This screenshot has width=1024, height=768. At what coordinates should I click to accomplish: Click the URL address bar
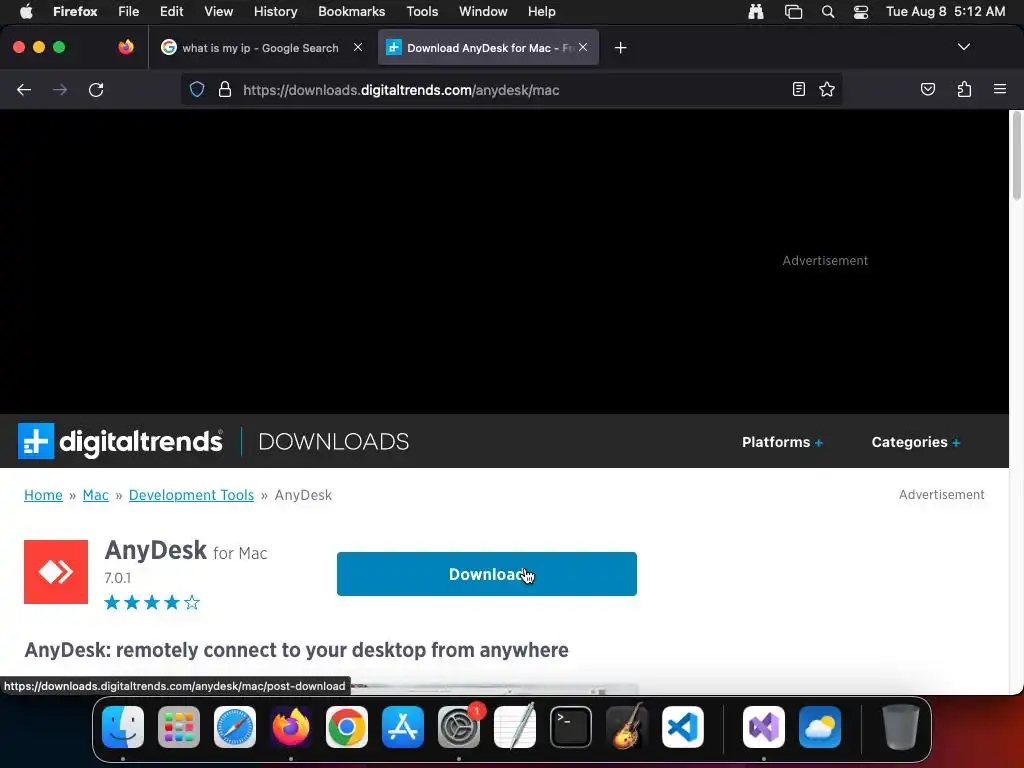(x=509, y=89)
